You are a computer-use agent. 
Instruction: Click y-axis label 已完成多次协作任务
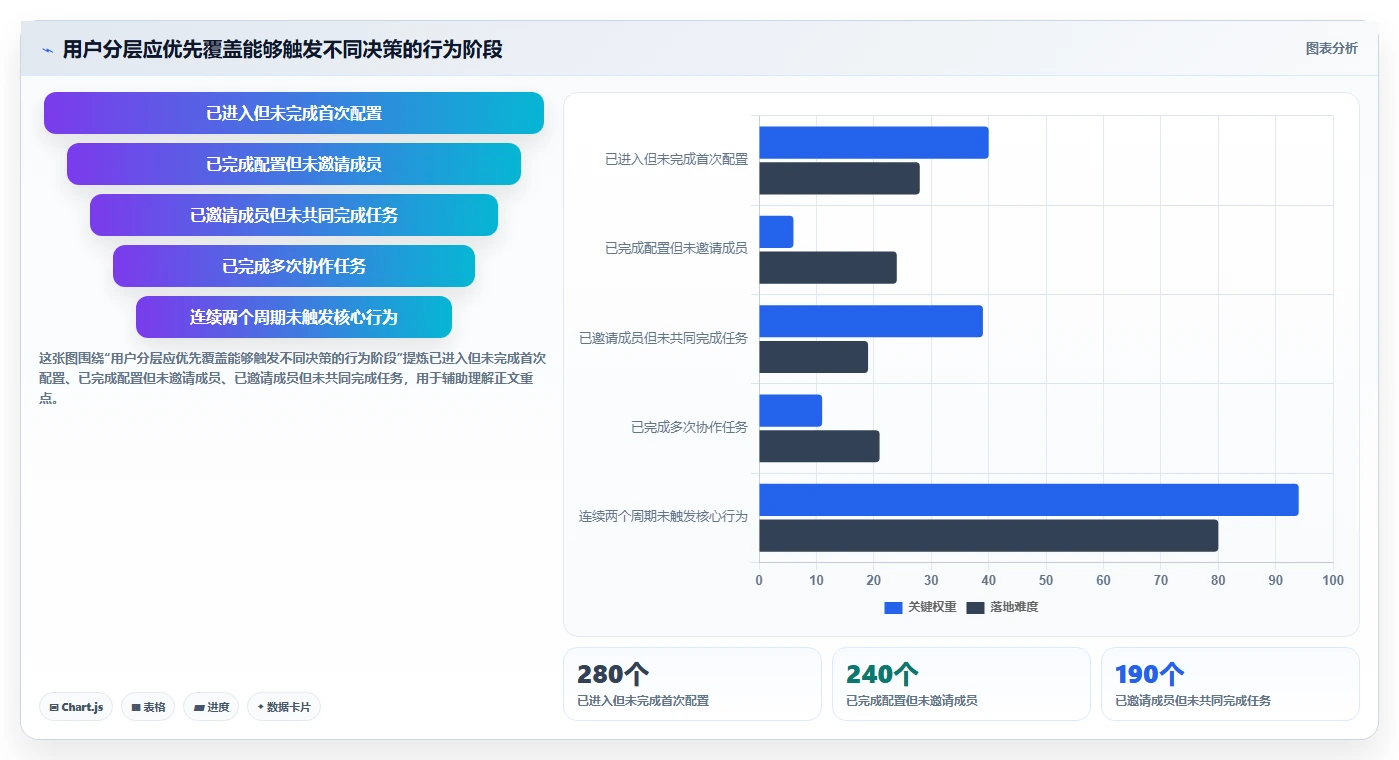pyautogui.click(x=689, y=427)
